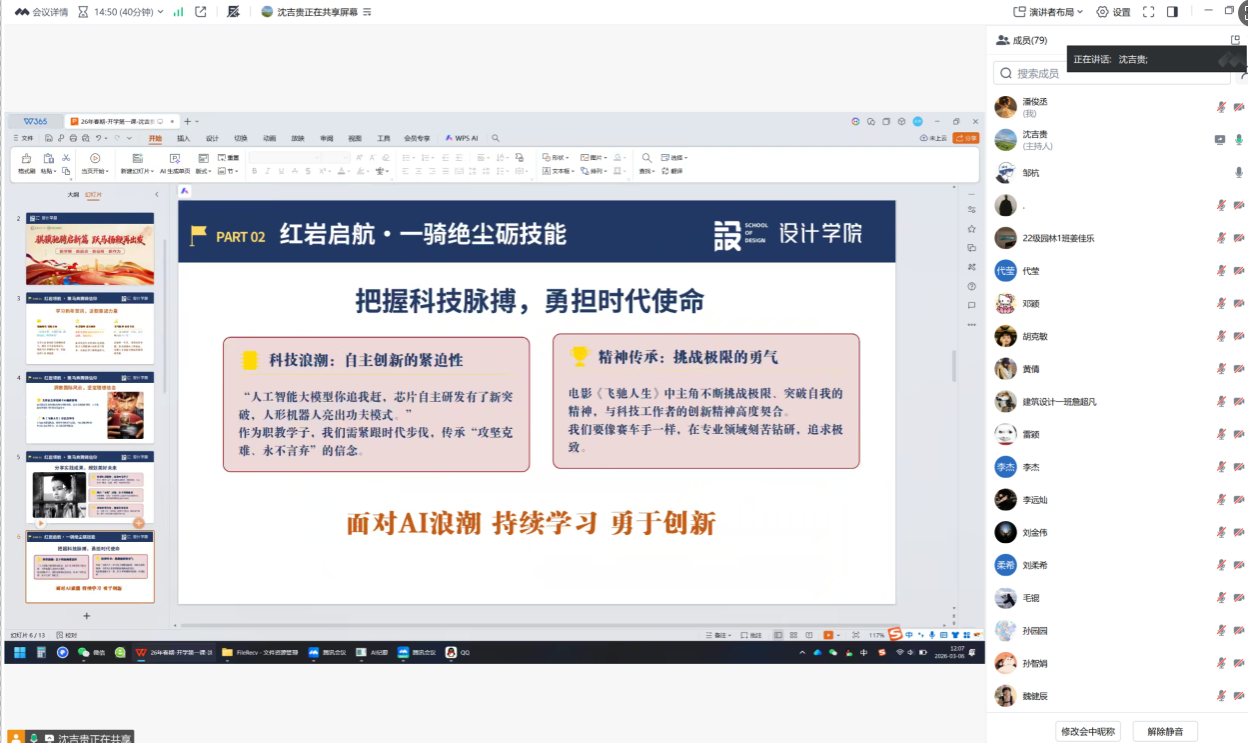Select slide 4 thumbnail in panel

click(x=90, y=410)
